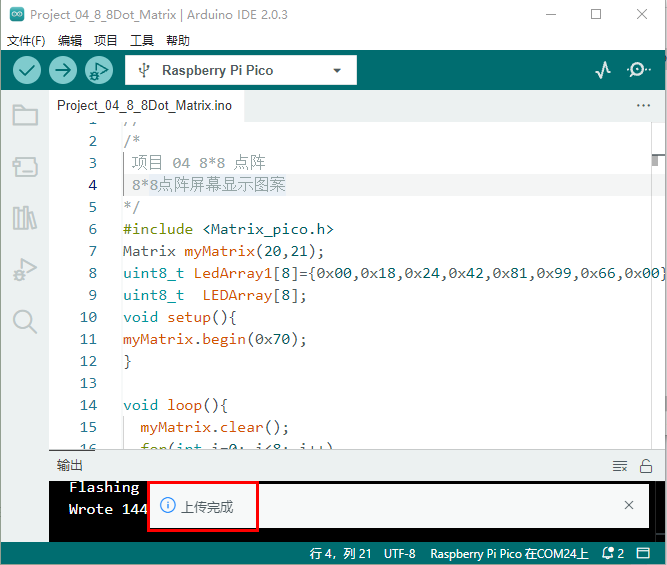This screenshot has height=565, width=667.
Task: Click the Arduino IDE app icon
Action: point(17,14)
